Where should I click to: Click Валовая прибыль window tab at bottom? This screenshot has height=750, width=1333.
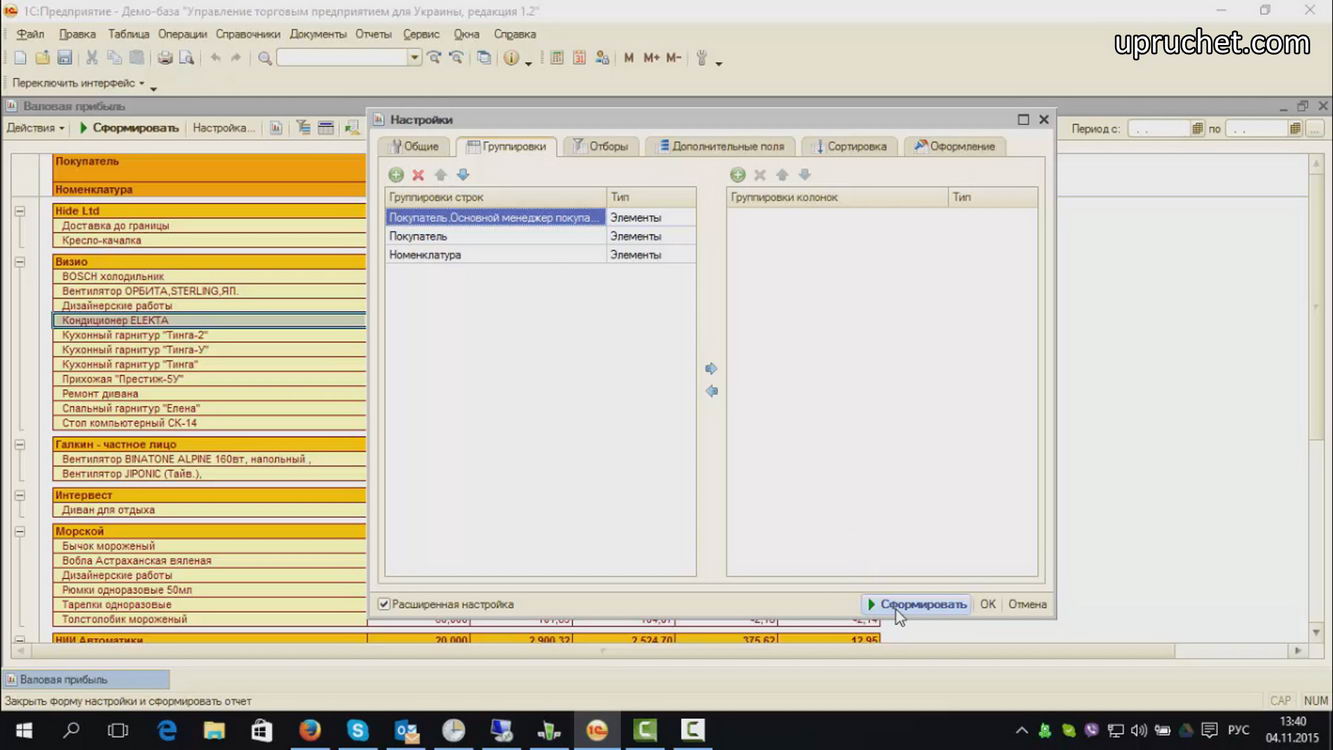coord(86,680)
